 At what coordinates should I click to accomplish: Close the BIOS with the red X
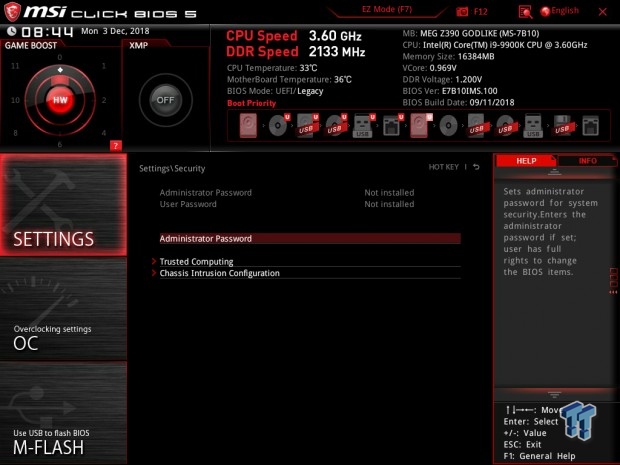[603, 12]
